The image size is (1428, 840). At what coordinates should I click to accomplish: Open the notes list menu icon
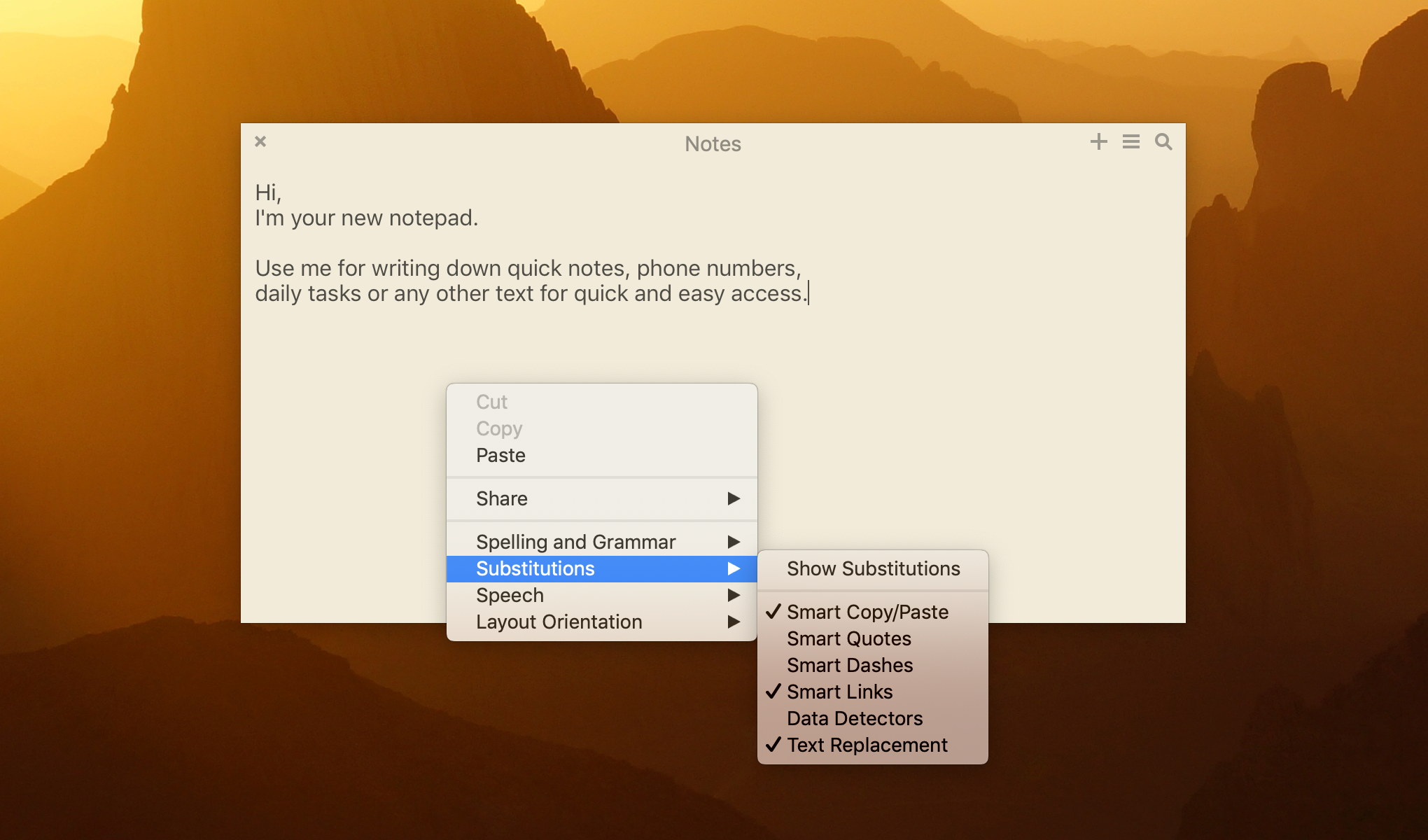tap(1130, 143)
